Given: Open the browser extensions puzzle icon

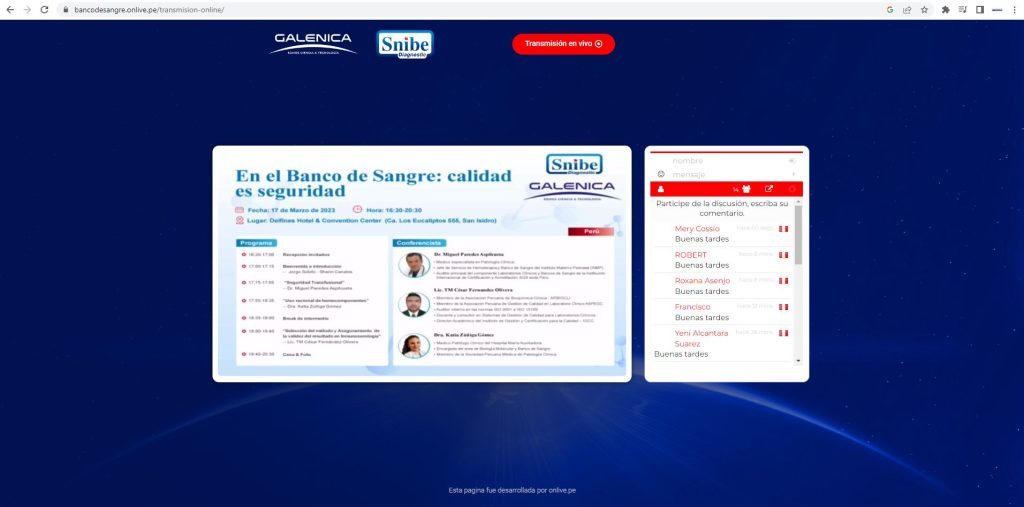Looking at the screenshot, I should (x=945, y=9).
